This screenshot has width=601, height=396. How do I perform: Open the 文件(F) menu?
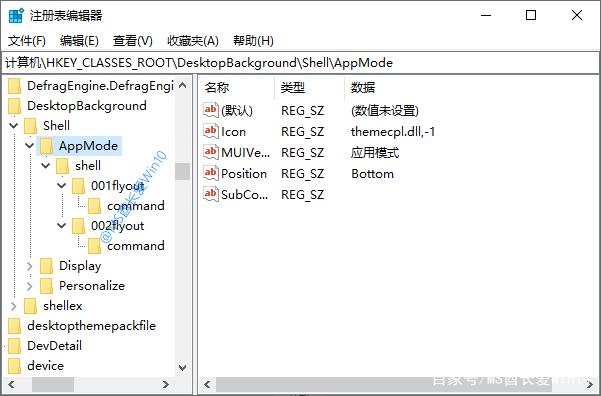[x=27, y=41]
